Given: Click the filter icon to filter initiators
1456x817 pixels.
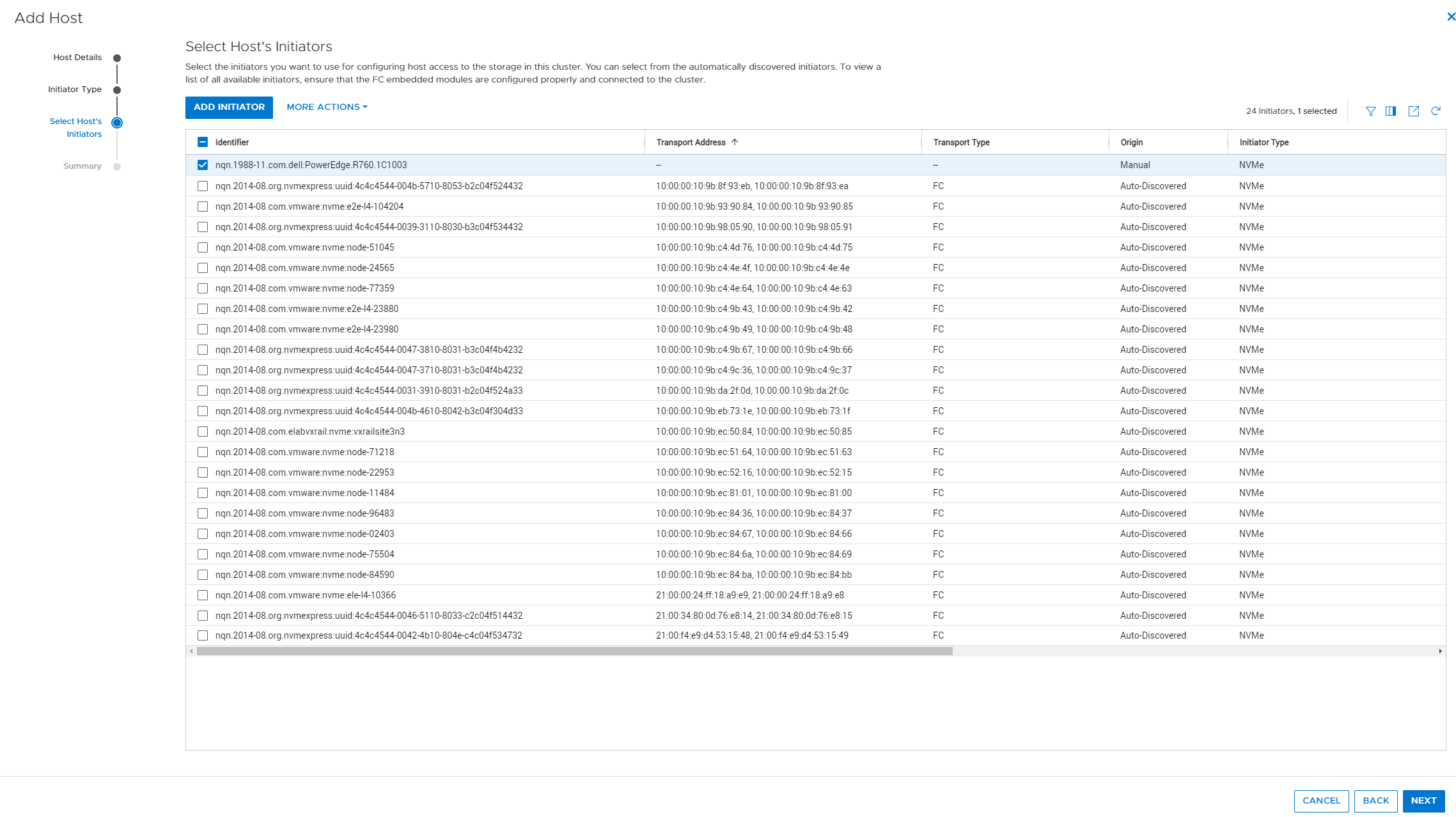Looking at the screenshot, I should coord(1371,110).
